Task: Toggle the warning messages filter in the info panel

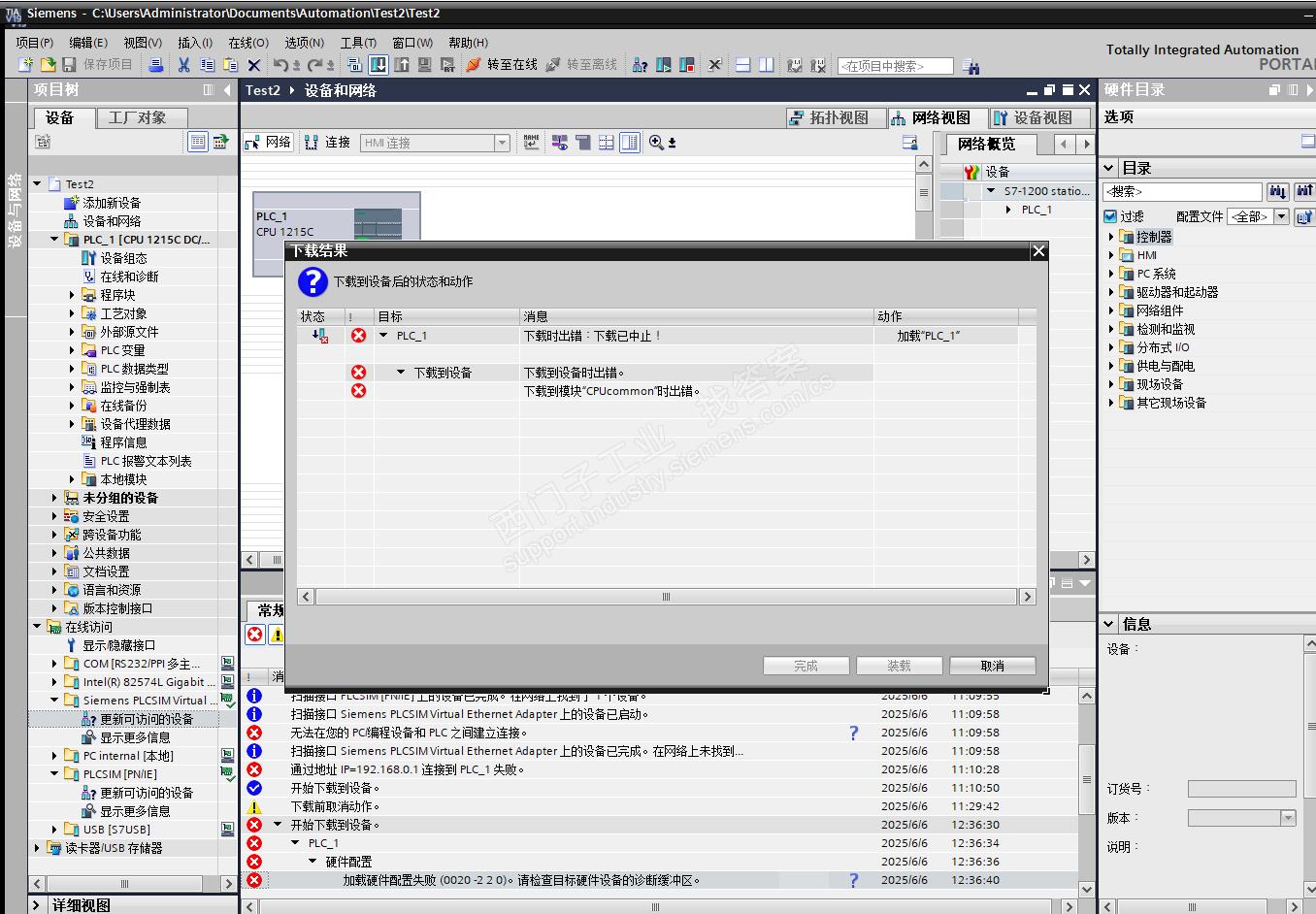Action: point(277,635)
